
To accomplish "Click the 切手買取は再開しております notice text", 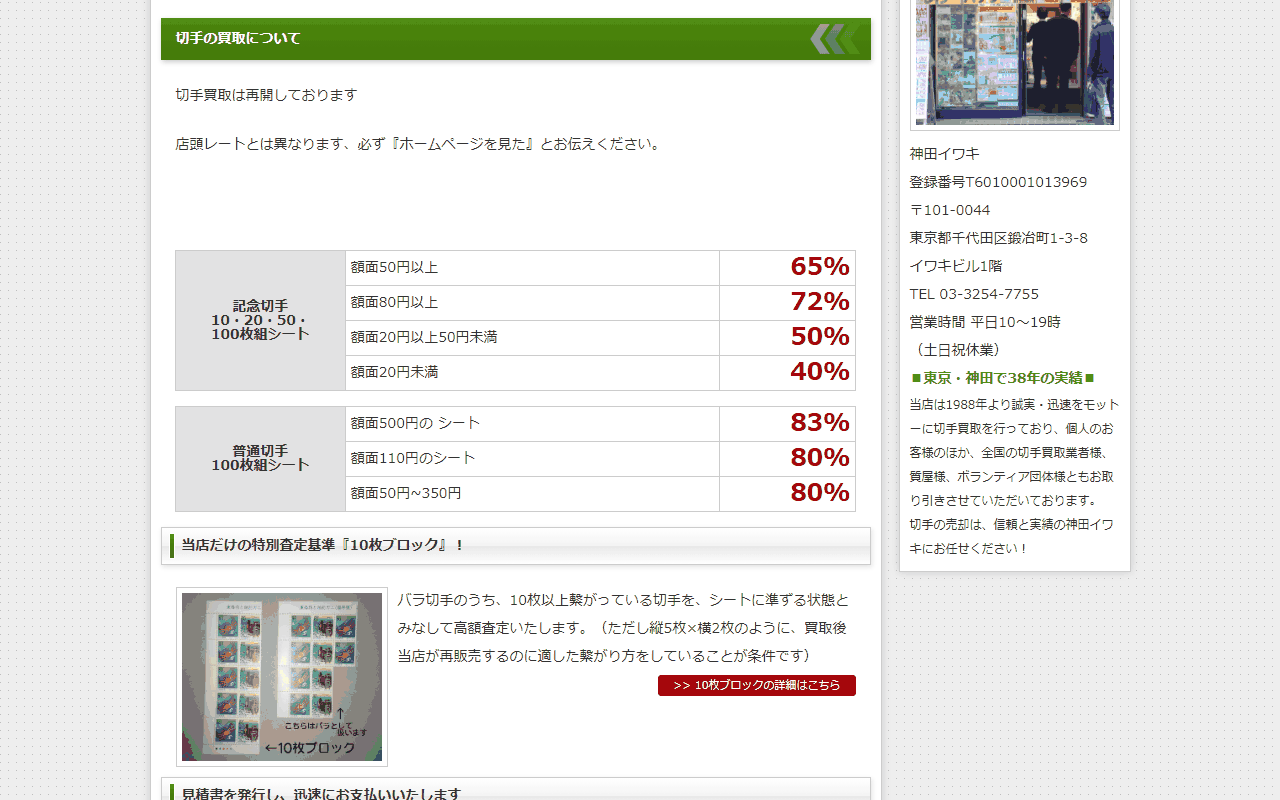I will 266,95.
